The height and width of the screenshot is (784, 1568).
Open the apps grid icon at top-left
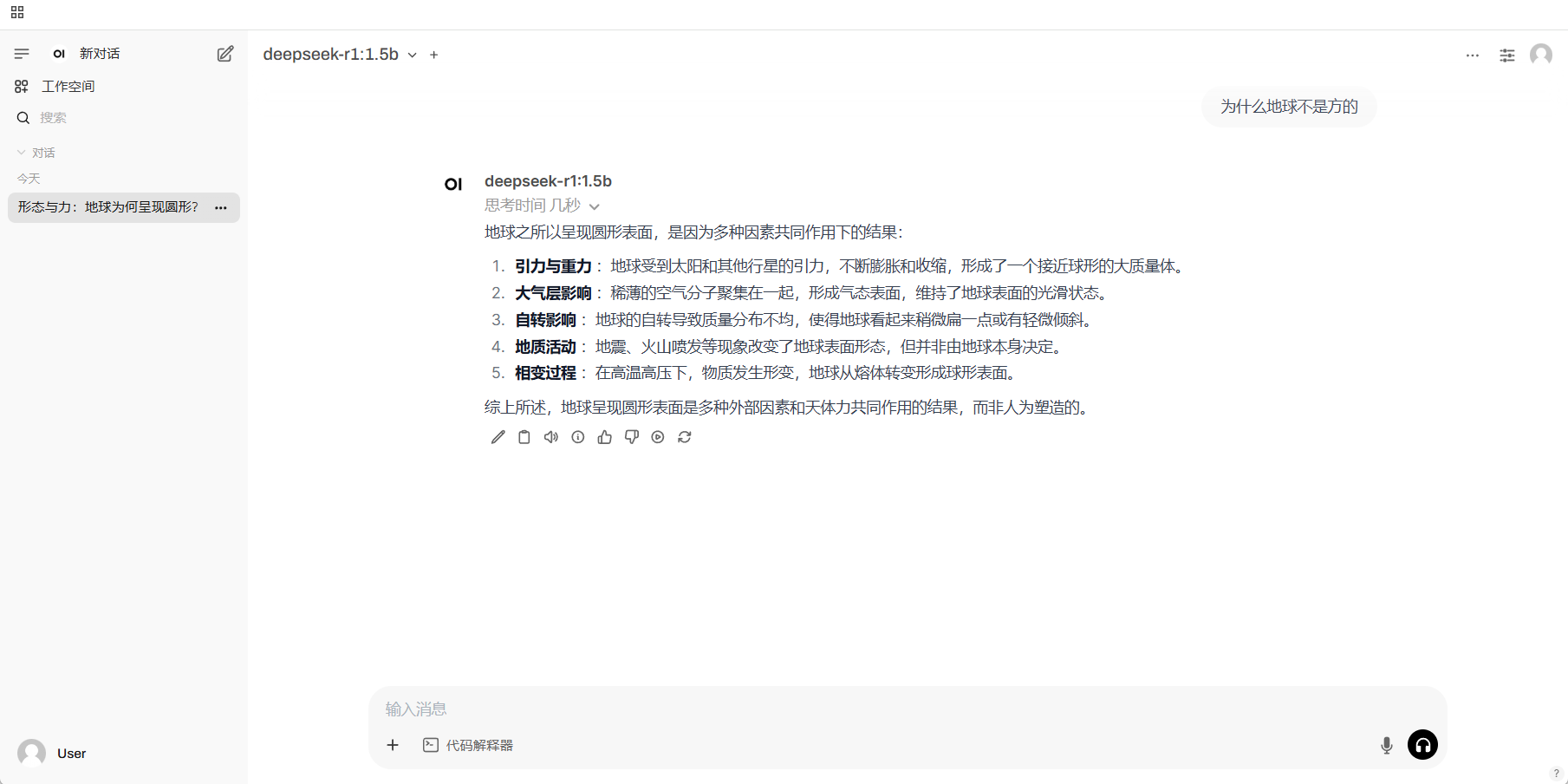pos(17,12)
